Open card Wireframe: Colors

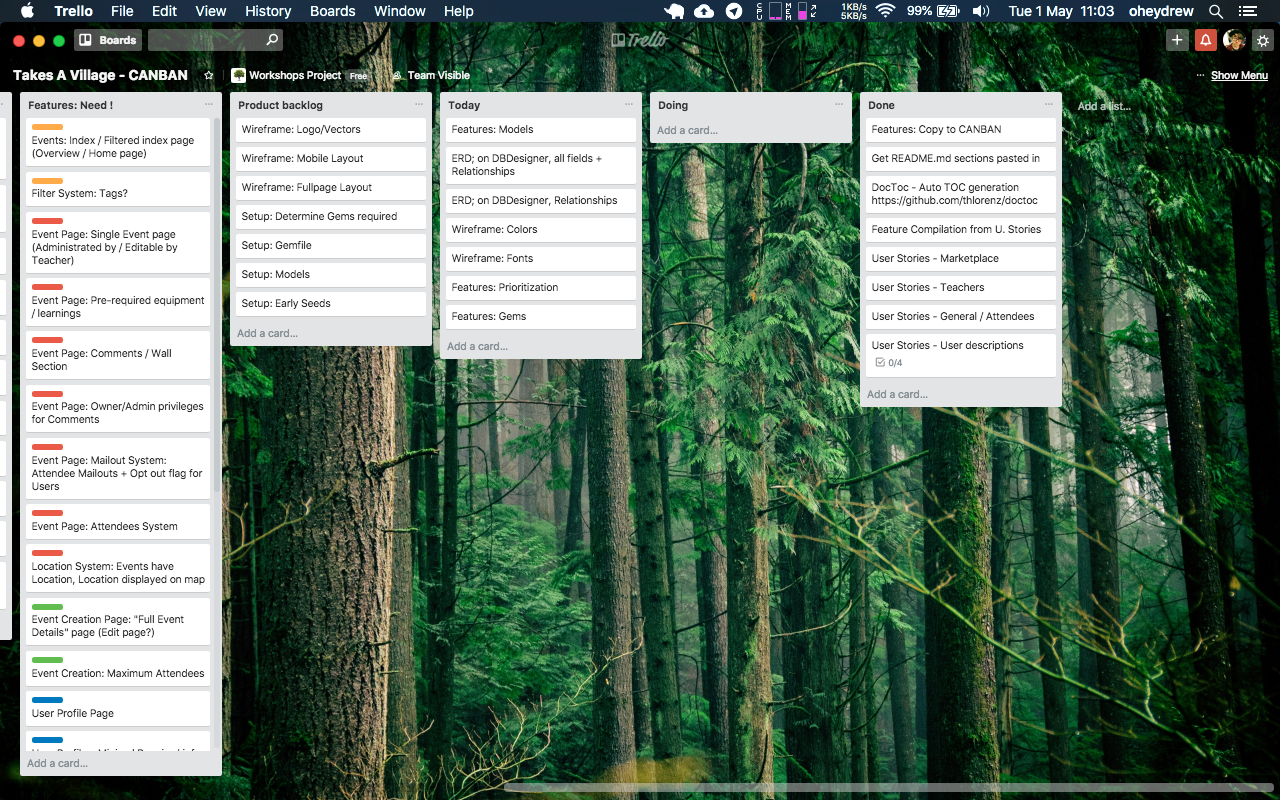tap(541, 229)
